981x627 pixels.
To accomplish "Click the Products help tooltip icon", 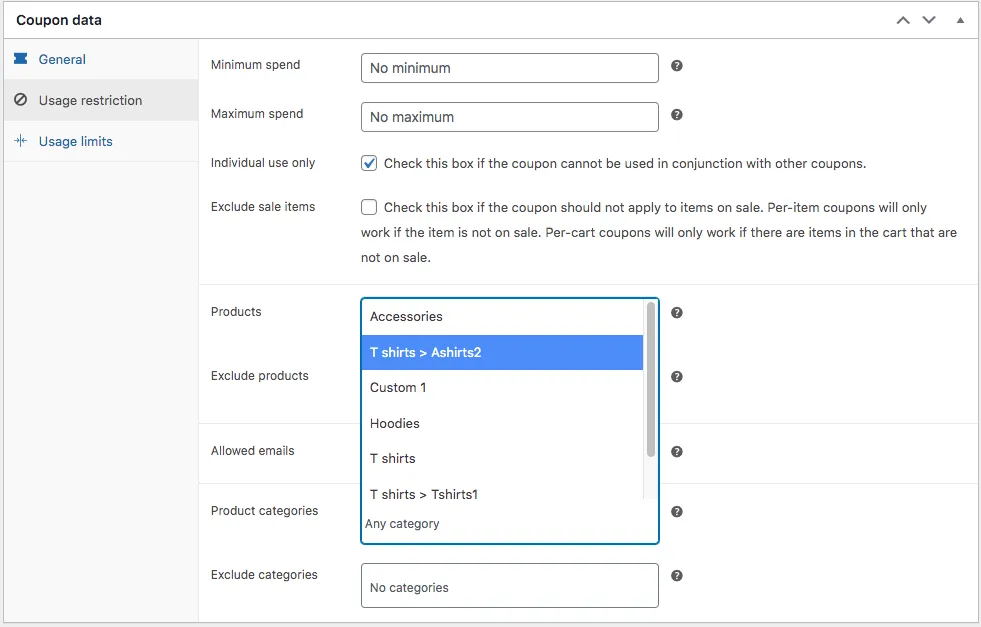I will pyautogui.click(x=677, y=313).
